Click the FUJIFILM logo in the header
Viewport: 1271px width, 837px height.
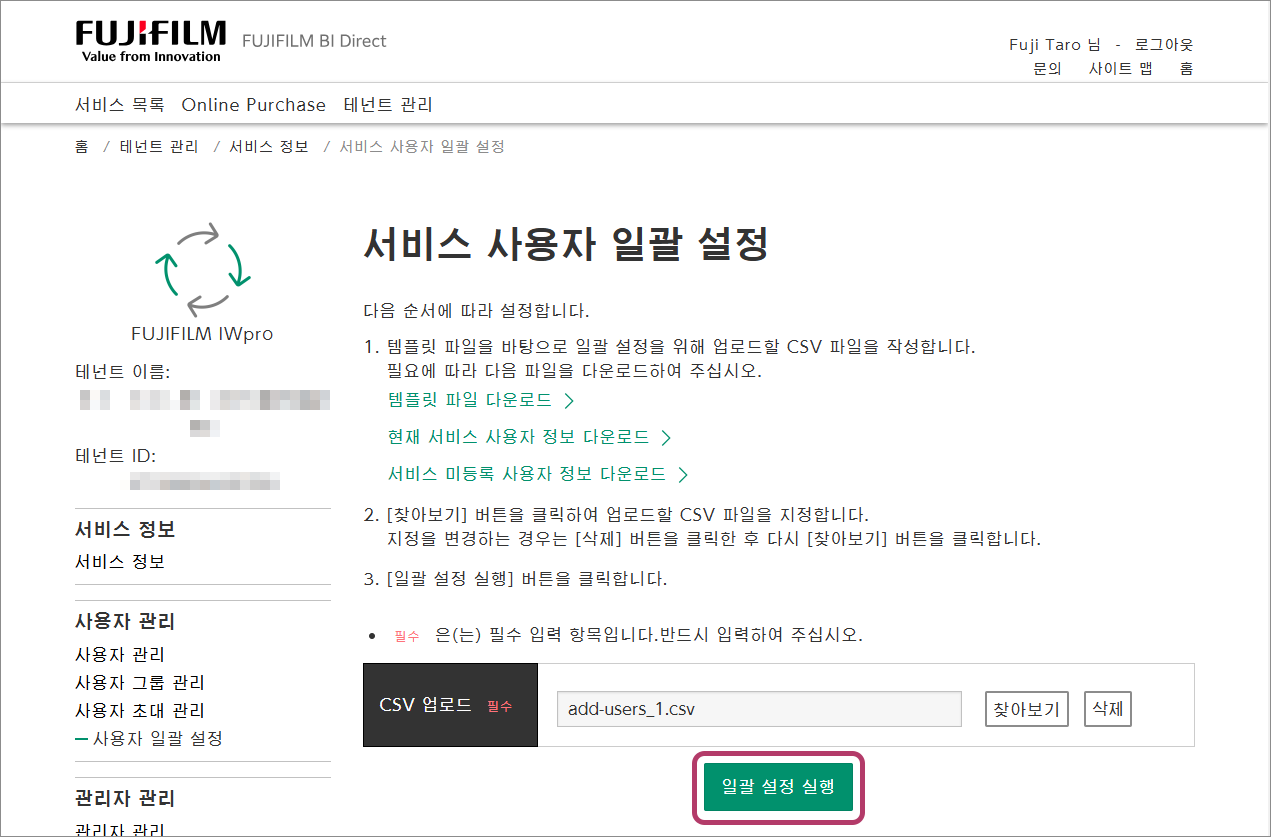pos(150,41)
